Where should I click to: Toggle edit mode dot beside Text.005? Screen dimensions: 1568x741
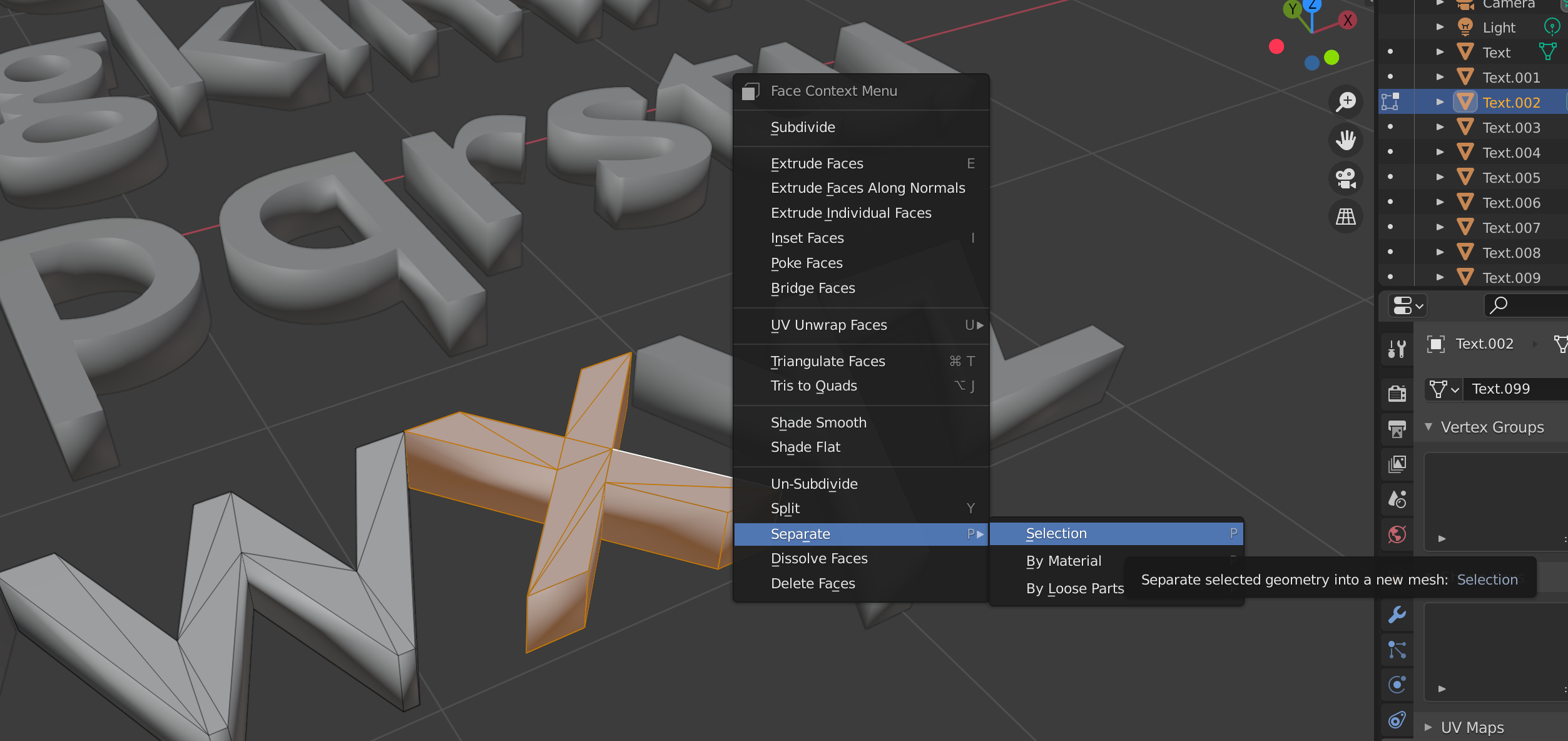click(1390, 177)
